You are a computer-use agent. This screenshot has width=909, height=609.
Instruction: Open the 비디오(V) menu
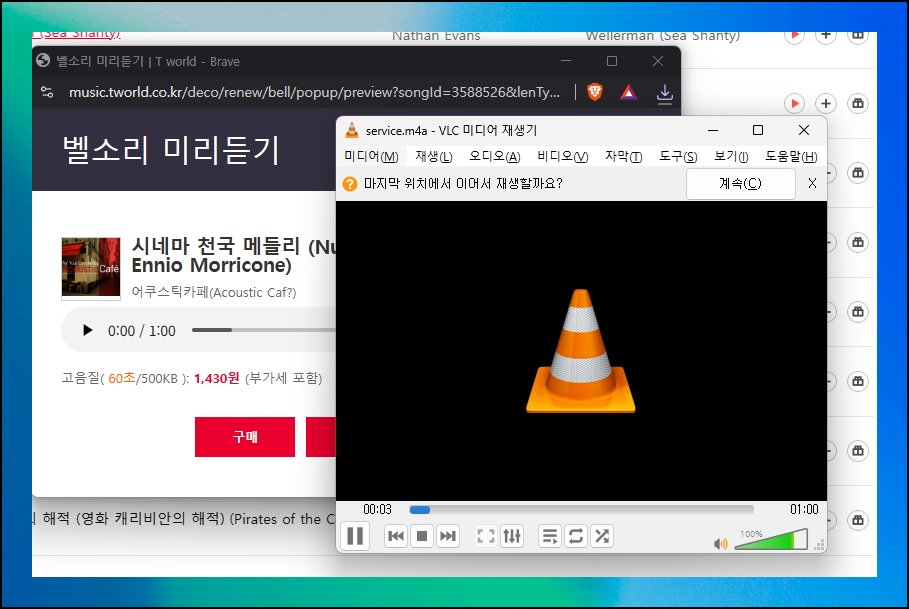(x=562, y=156)
